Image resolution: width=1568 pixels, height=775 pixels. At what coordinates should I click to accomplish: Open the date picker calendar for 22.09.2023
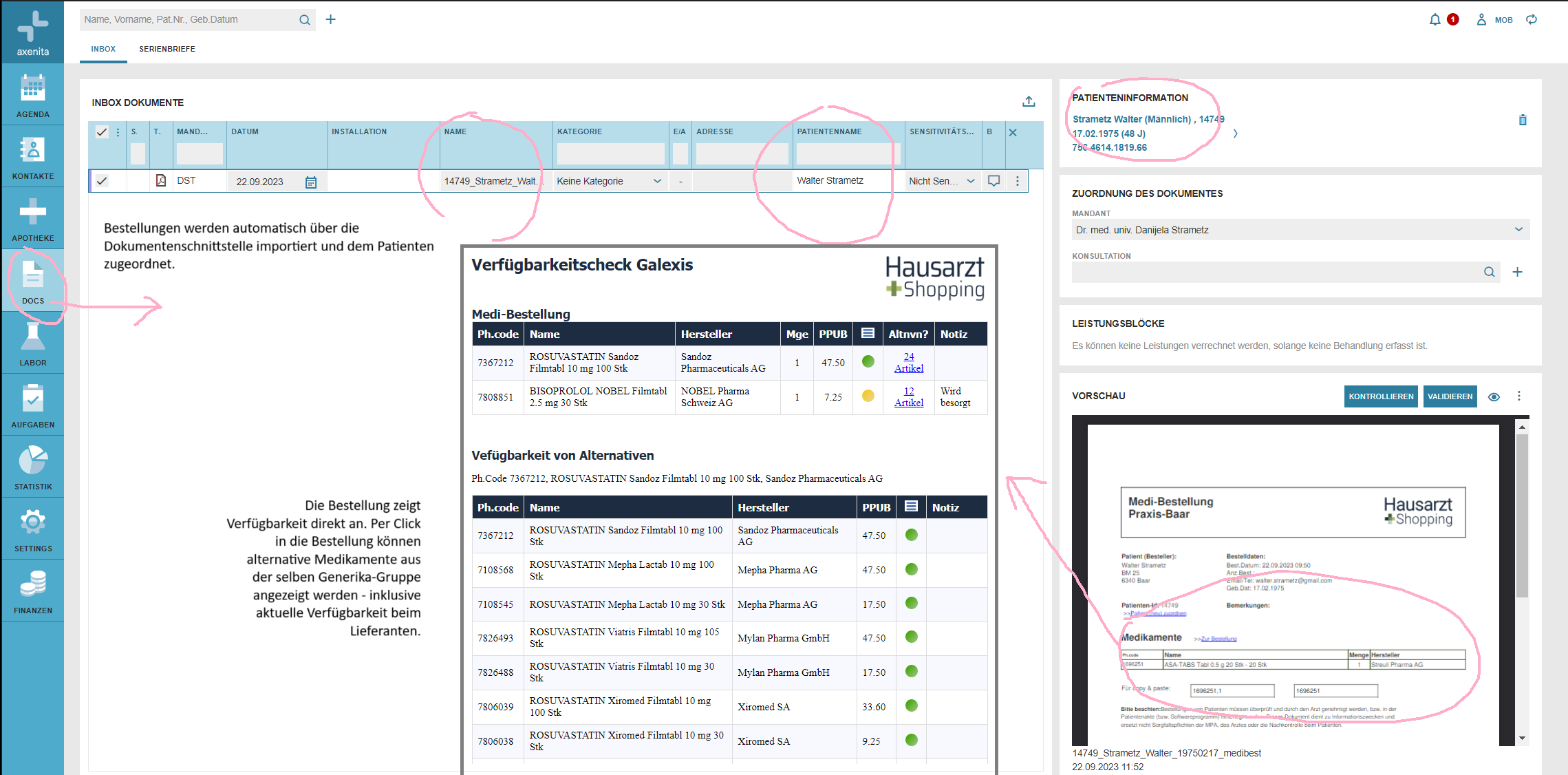pyautogui.click(x=311, y=182)
